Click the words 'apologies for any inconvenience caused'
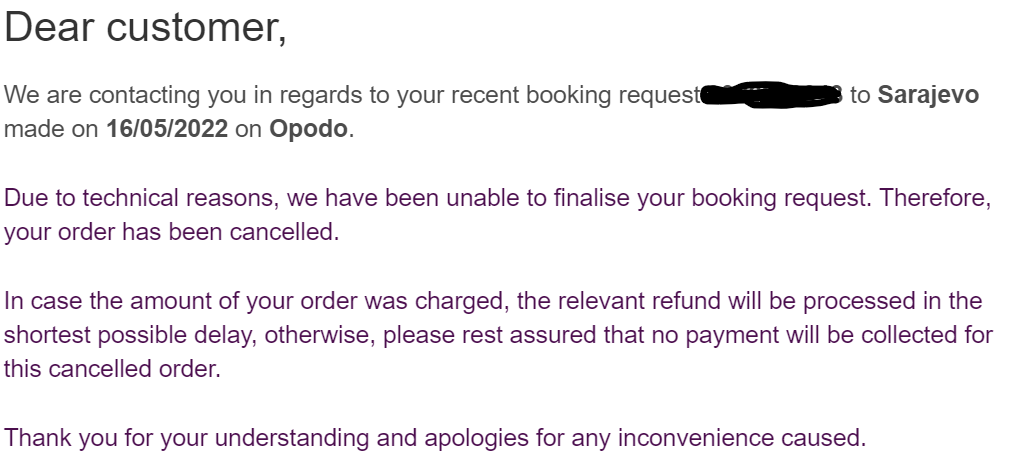Image resolution: width=1011 pixels, height=460 pixels. point(645,438)
